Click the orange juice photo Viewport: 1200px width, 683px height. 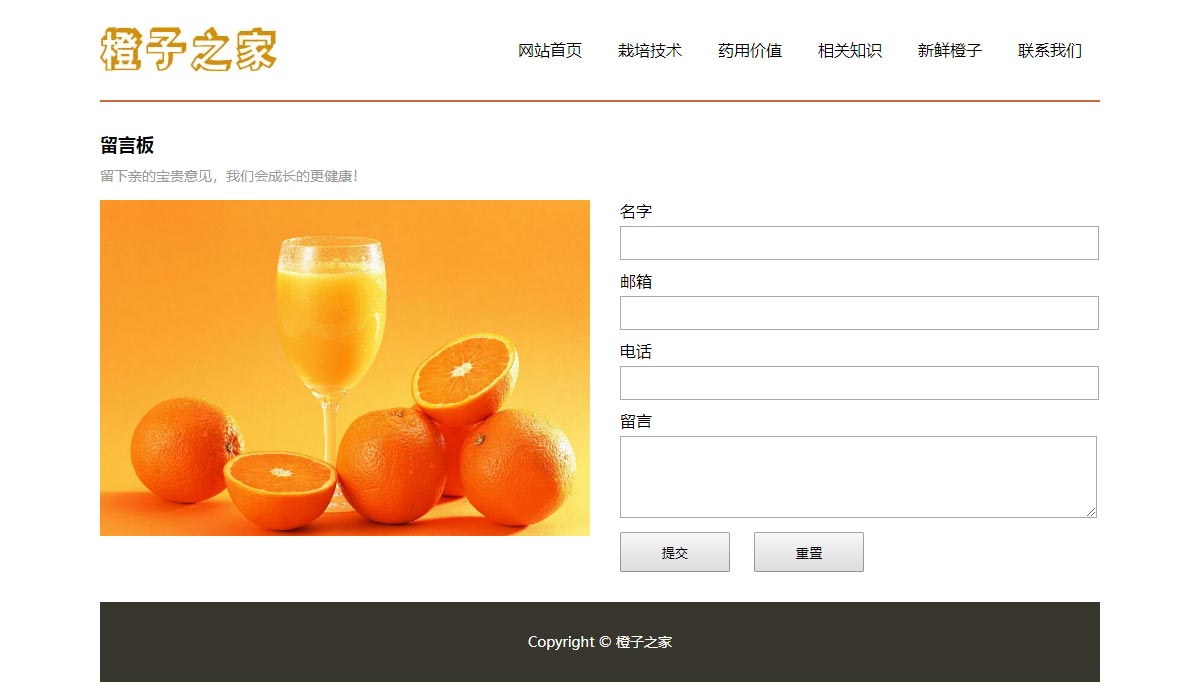tap(345, 368)
